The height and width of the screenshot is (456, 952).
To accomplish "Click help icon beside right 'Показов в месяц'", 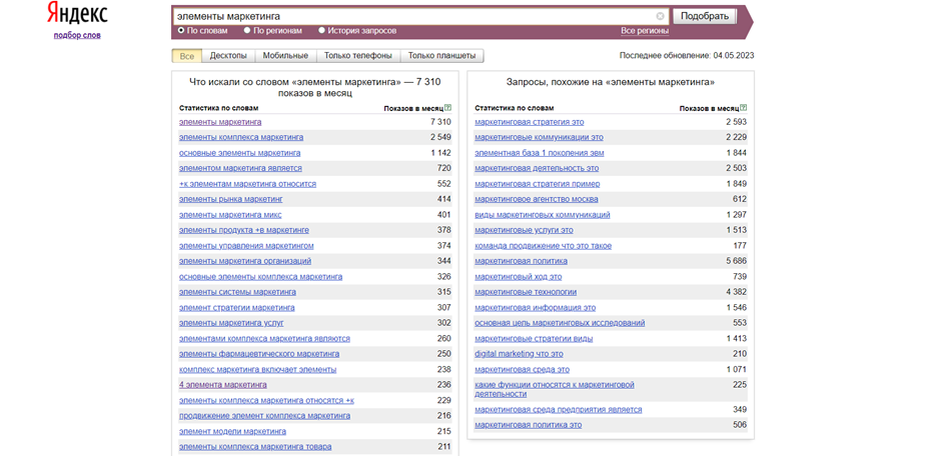I will (x=743, y=108).
